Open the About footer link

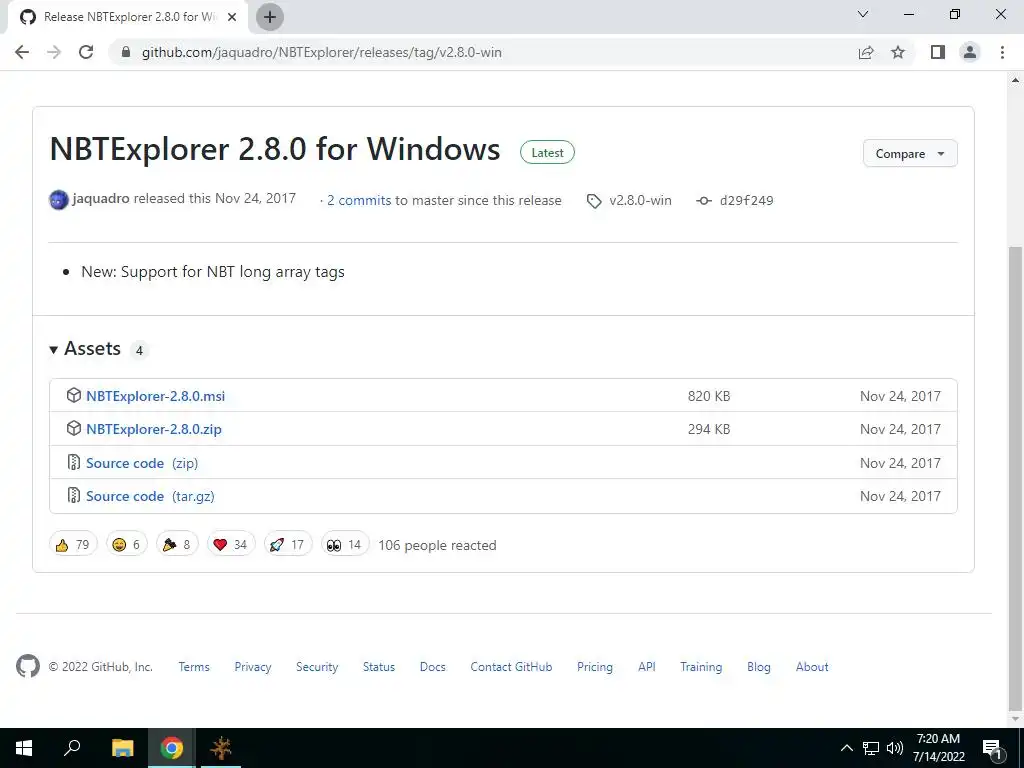[x=812, y=667]
